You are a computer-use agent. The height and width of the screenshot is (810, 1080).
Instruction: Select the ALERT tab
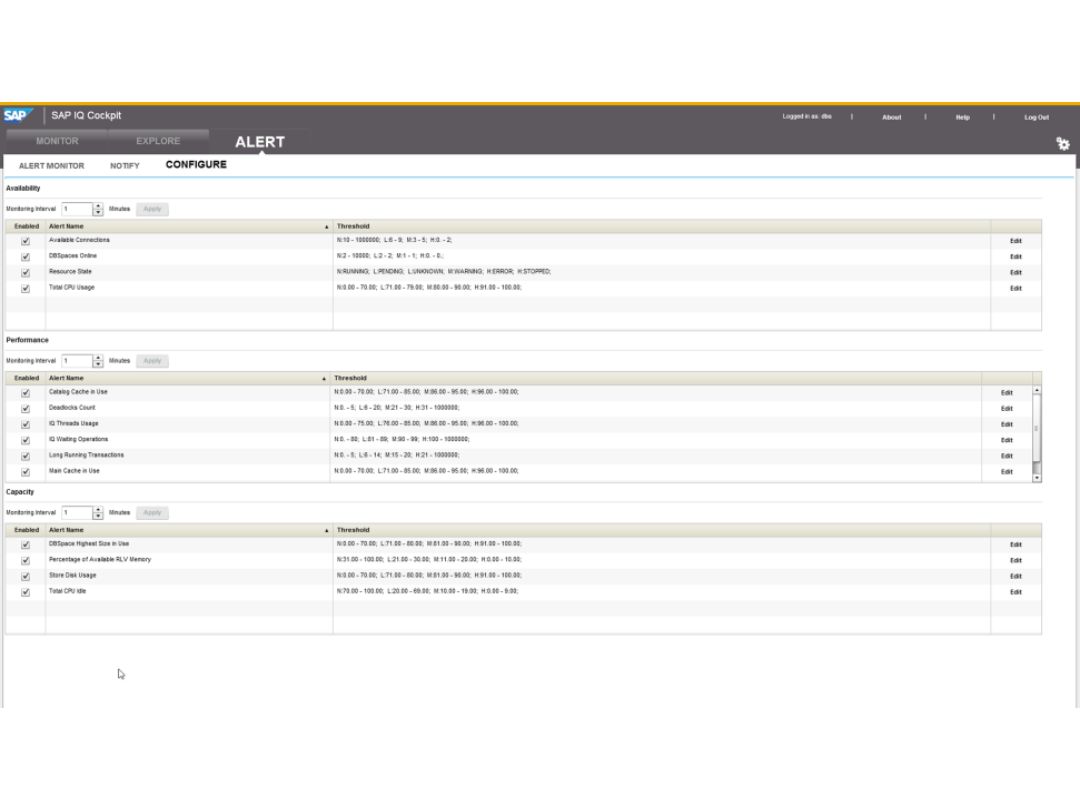[260, 142]
